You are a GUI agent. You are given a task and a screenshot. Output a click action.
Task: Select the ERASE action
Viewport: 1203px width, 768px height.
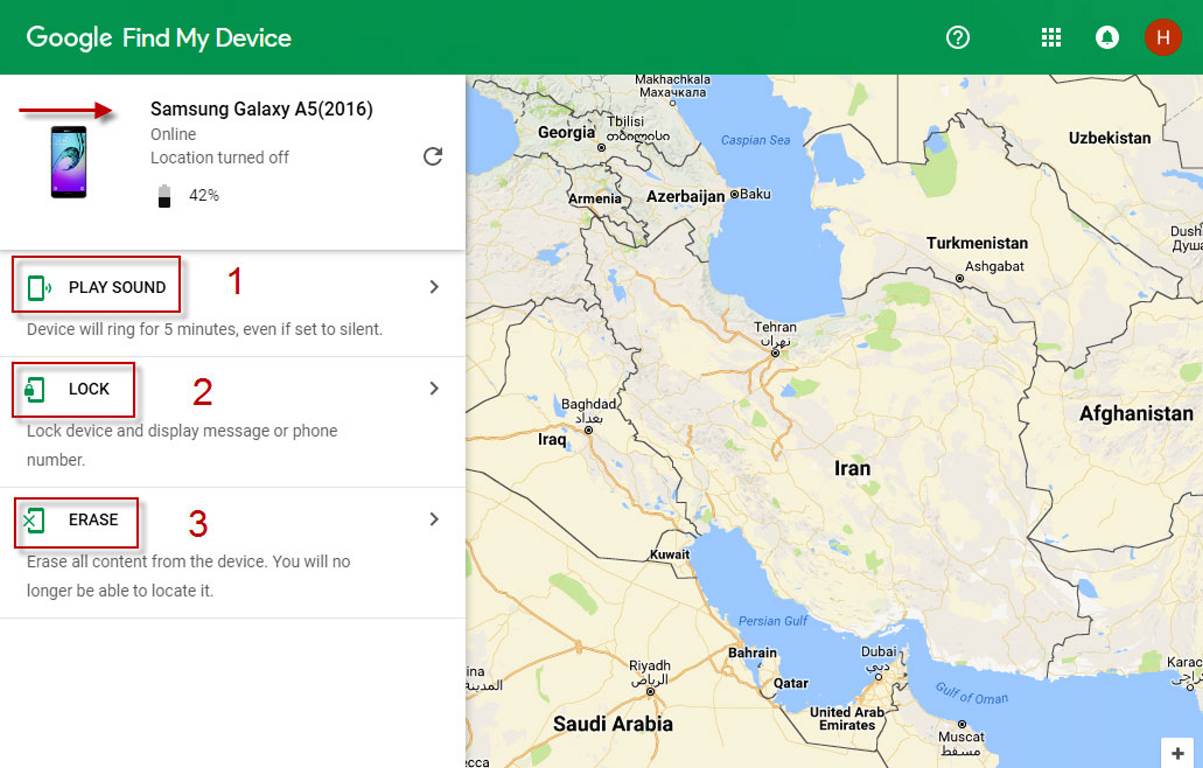[x=93, y=520]
